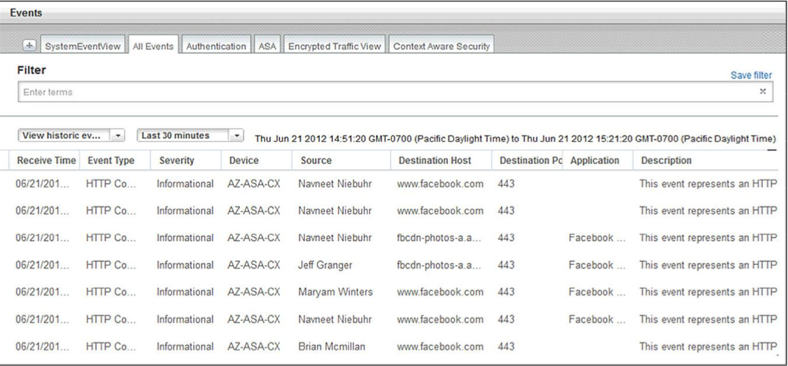Click Navneet Niebuhr in the first row
Image resolution: width=788 pixels, height=366 pixels.
click(x=335, y=184)
